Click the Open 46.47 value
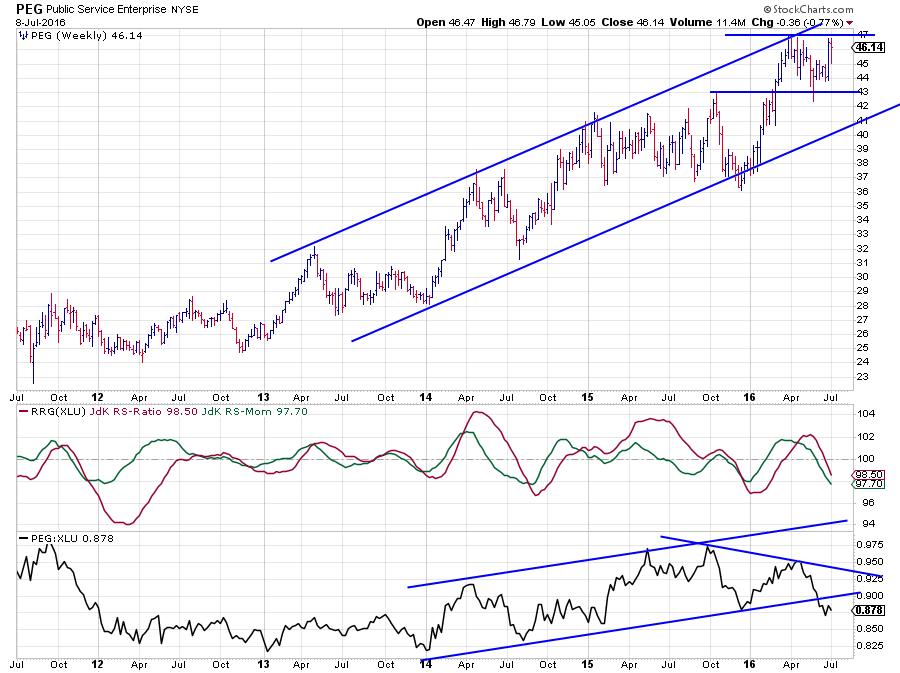 click(446, 22)
